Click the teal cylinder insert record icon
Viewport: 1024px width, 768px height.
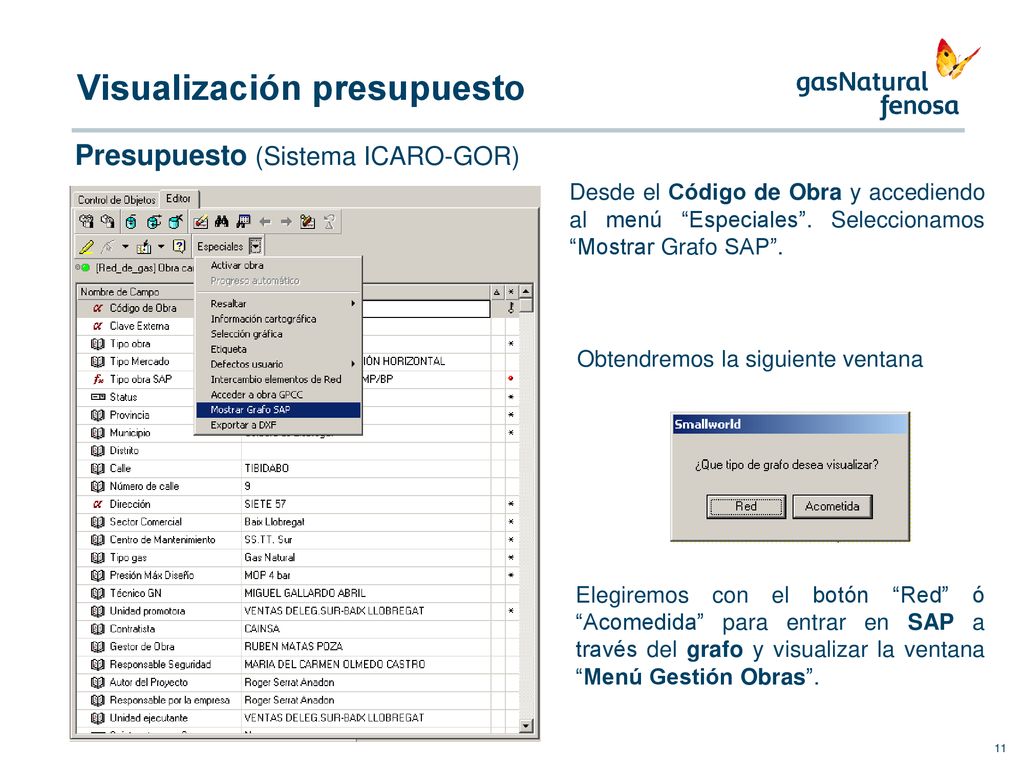point(131,222)
